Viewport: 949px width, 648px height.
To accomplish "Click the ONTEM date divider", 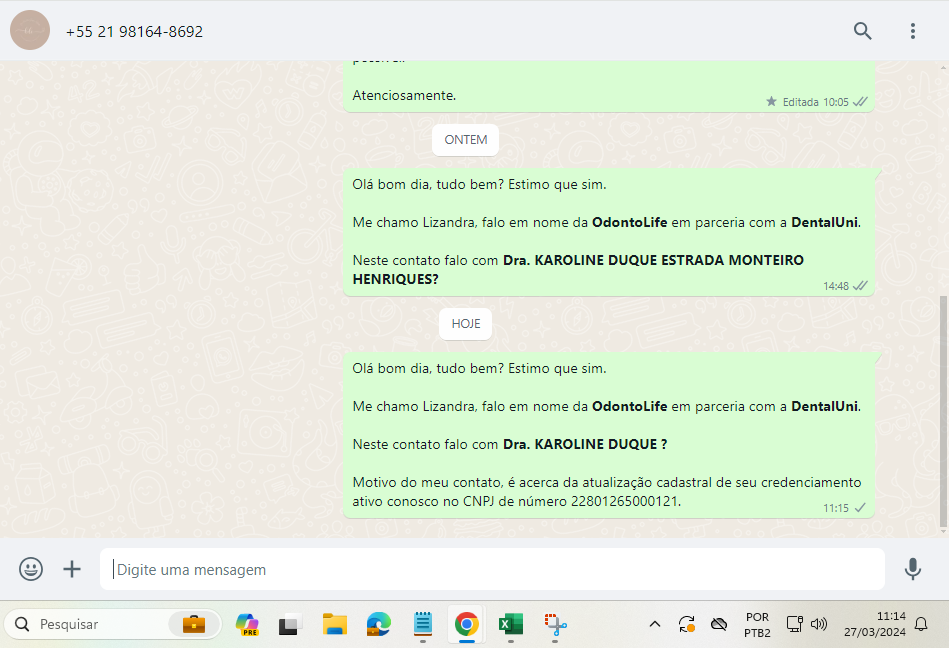I will [x=465, y=140].
